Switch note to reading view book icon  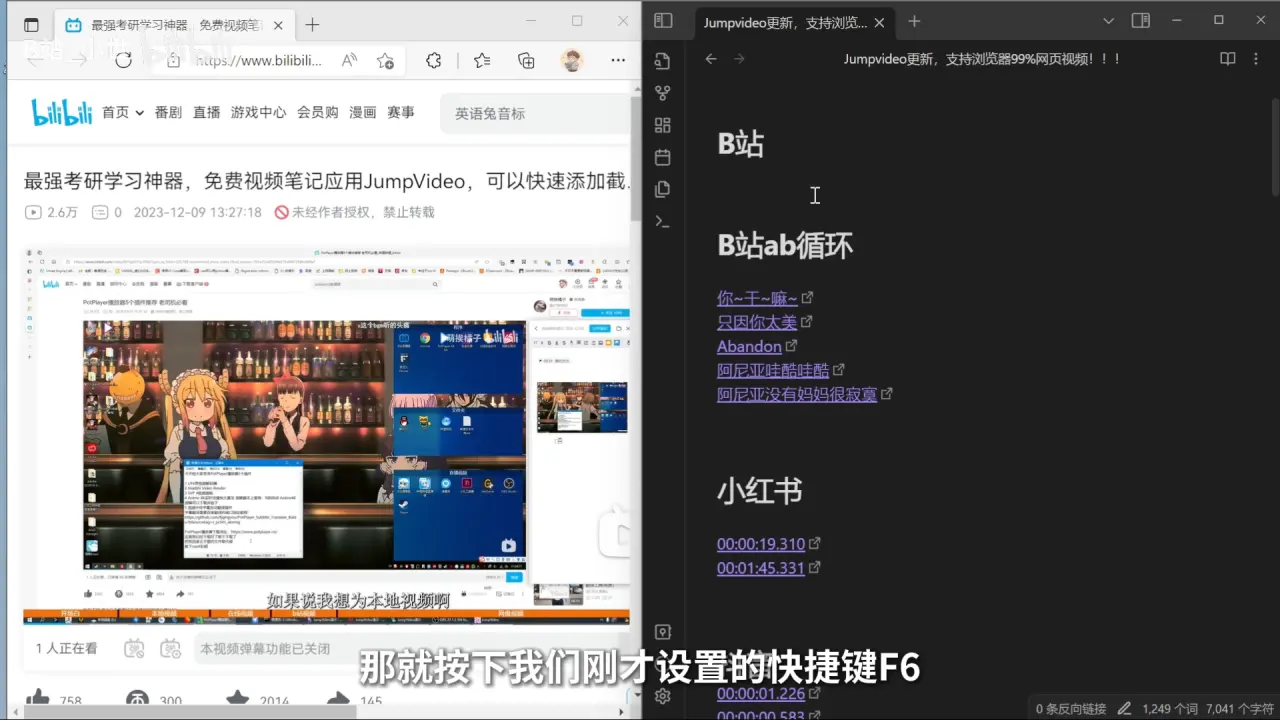tap(1228, 59)
